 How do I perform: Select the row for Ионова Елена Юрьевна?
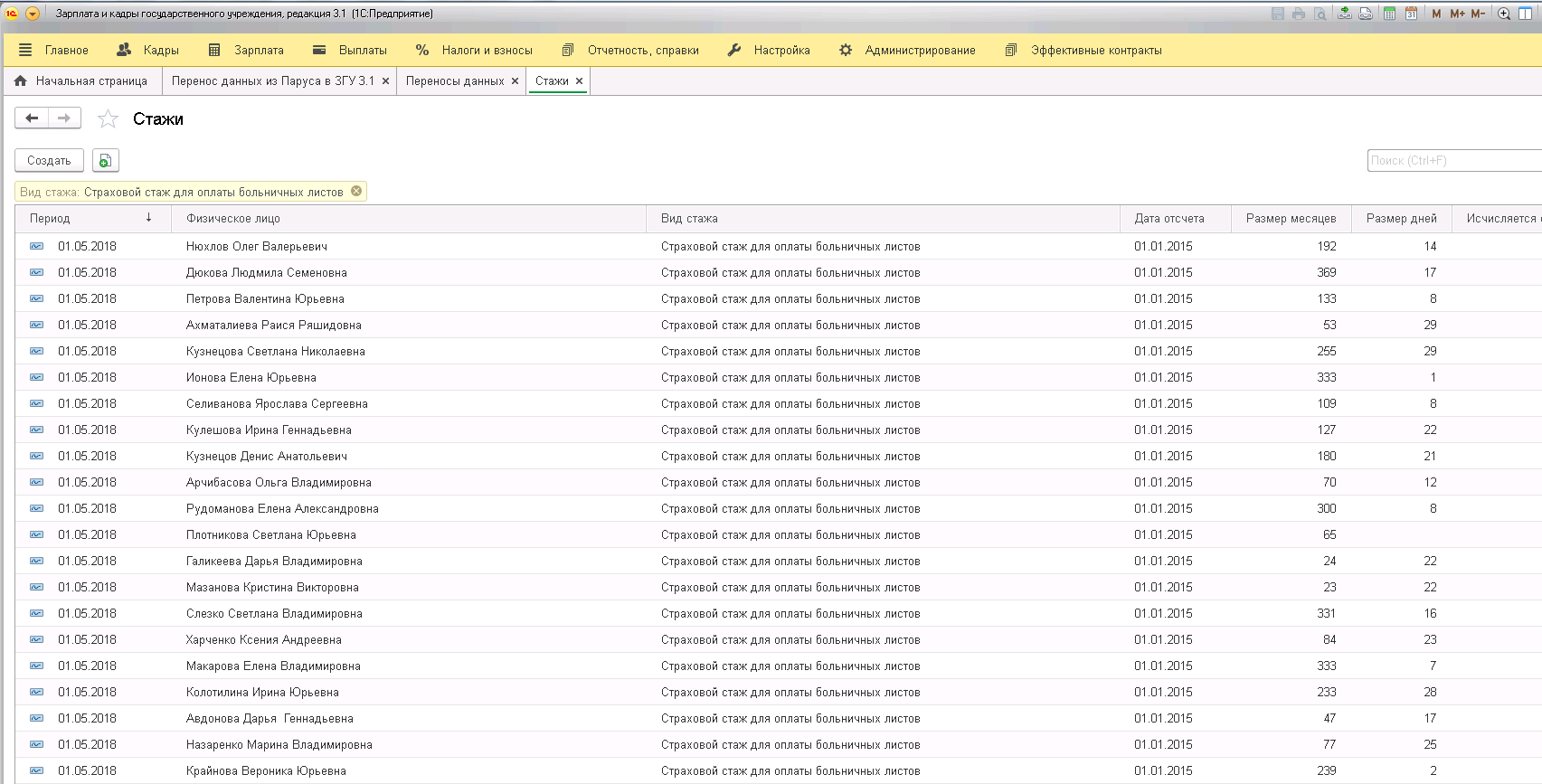(251, 377)
